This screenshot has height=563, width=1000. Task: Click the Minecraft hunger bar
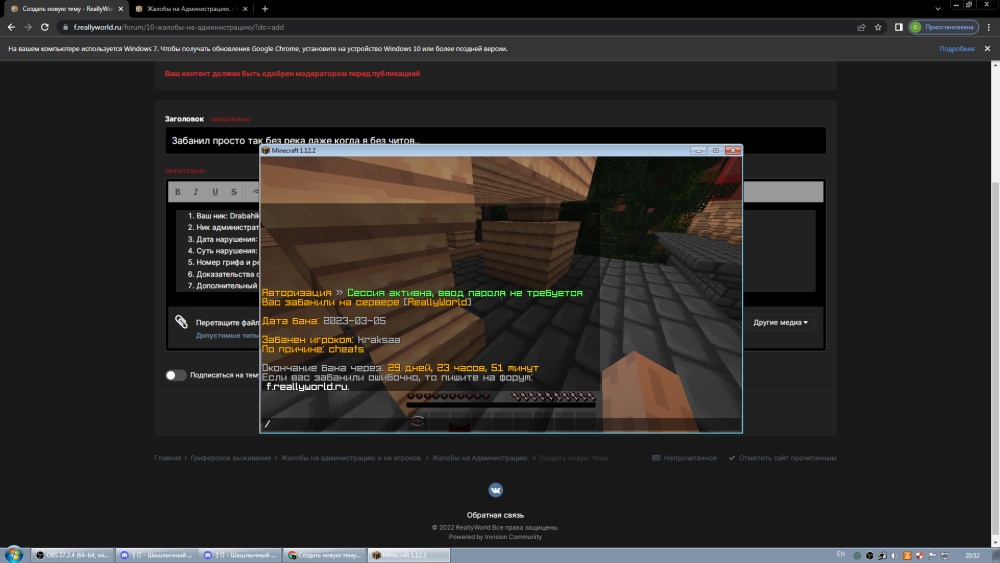coord(553,396)
